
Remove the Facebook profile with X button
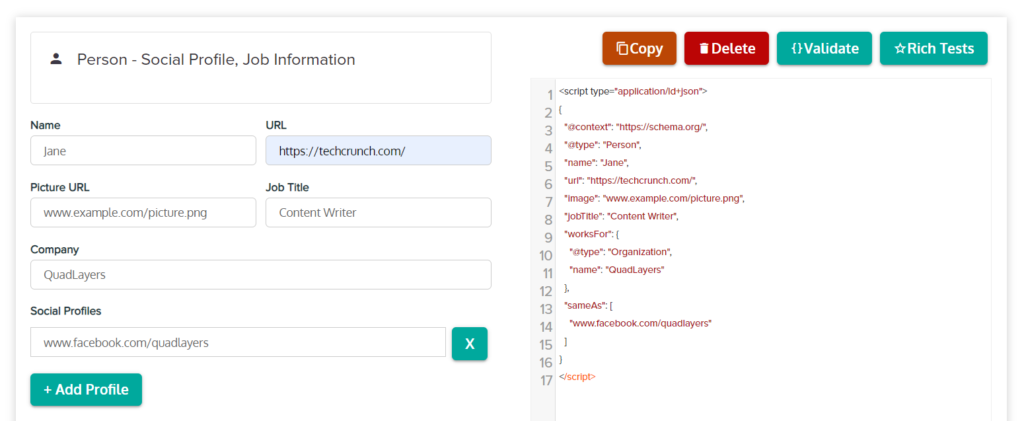(x=469, y=343)
